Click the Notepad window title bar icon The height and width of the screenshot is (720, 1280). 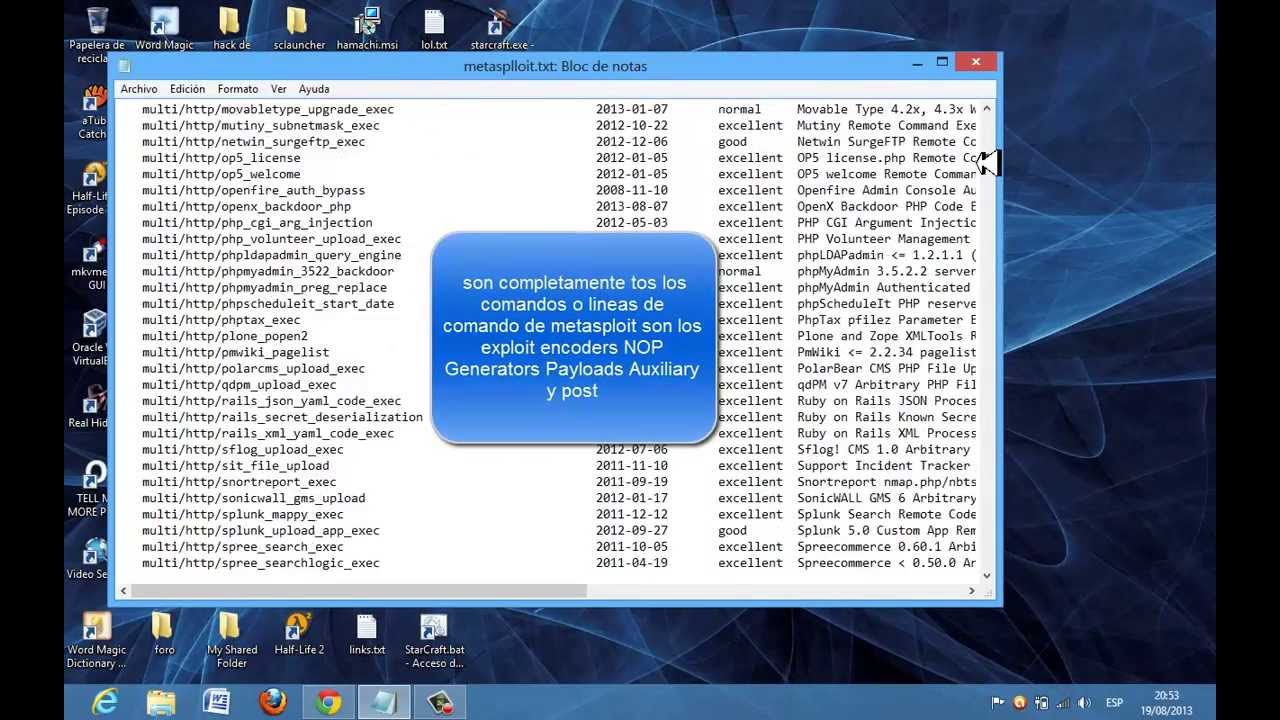tap(124, 66)
